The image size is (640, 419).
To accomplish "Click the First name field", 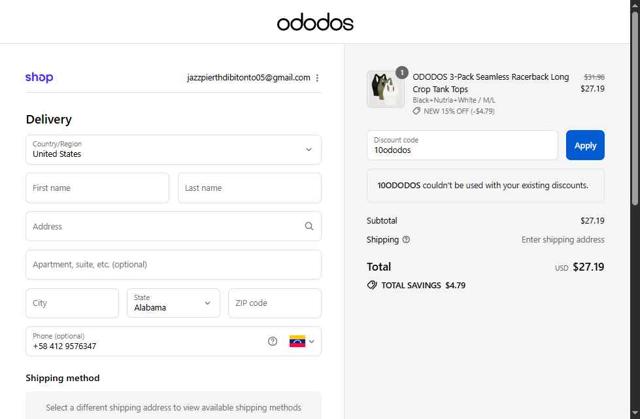I will coord(97,188).
